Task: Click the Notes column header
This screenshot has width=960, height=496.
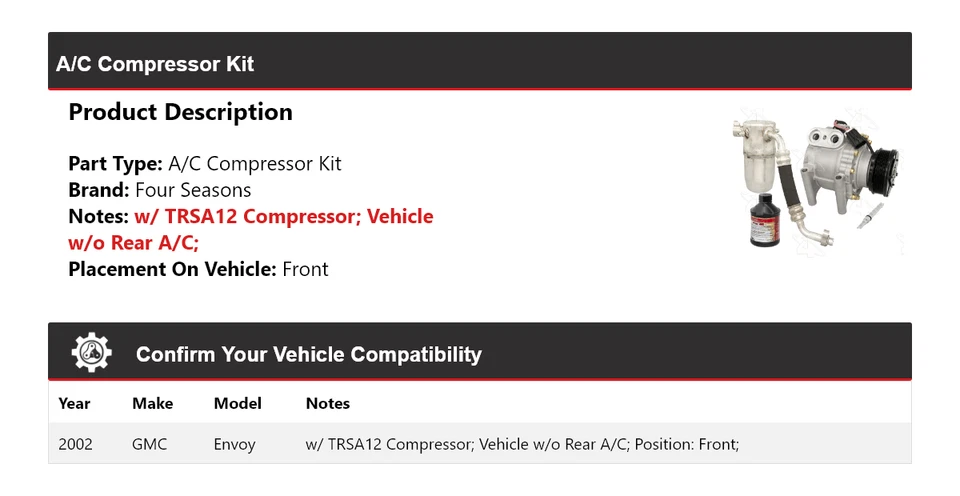Action: click(327, 404)
